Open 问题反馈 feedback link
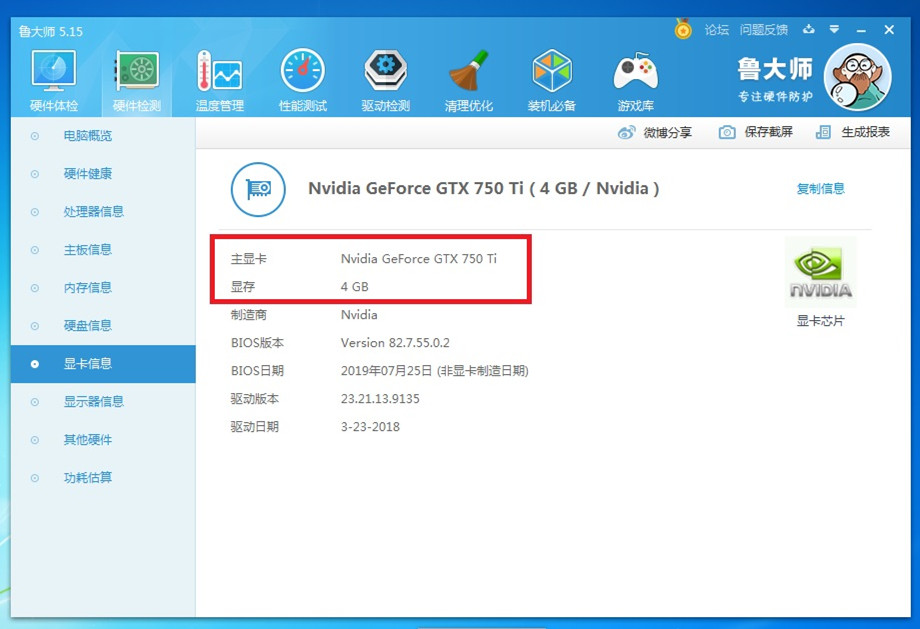Screen dimensions: 920x629 coord(763,29)
